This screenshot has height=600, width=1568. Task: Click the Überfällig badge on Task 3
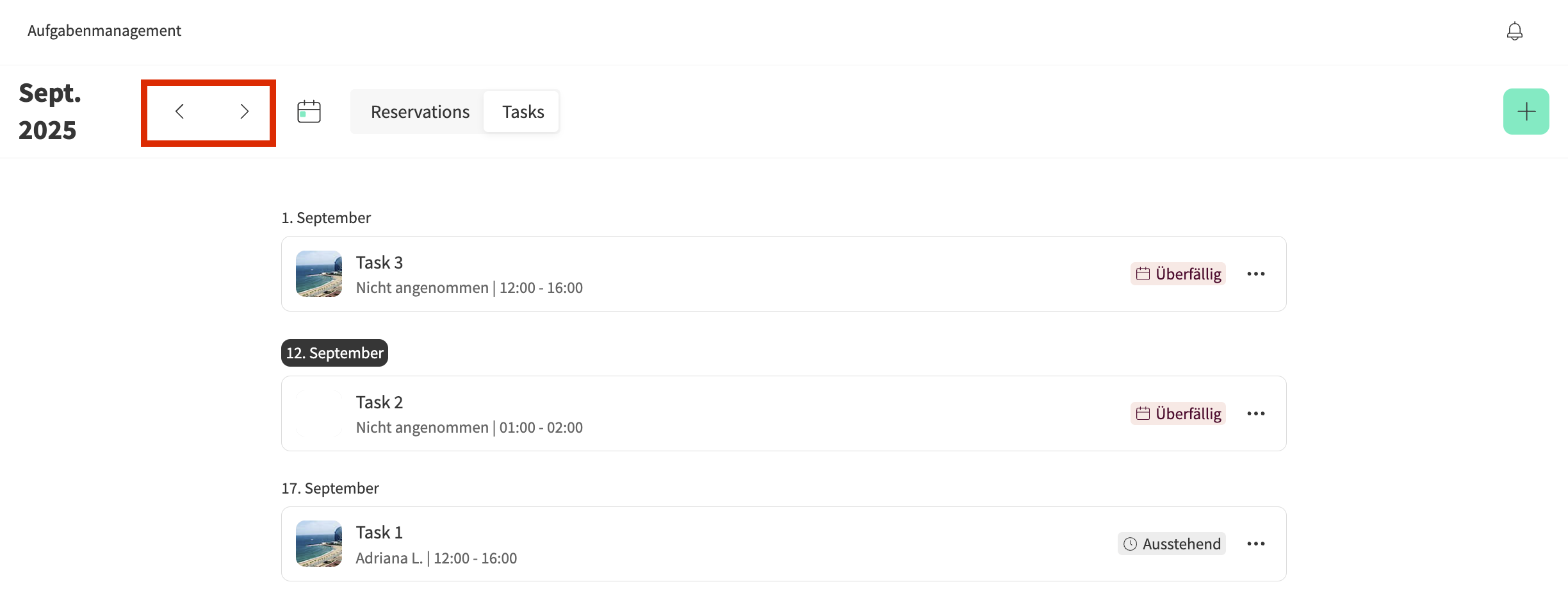(x=1178, y=274)
